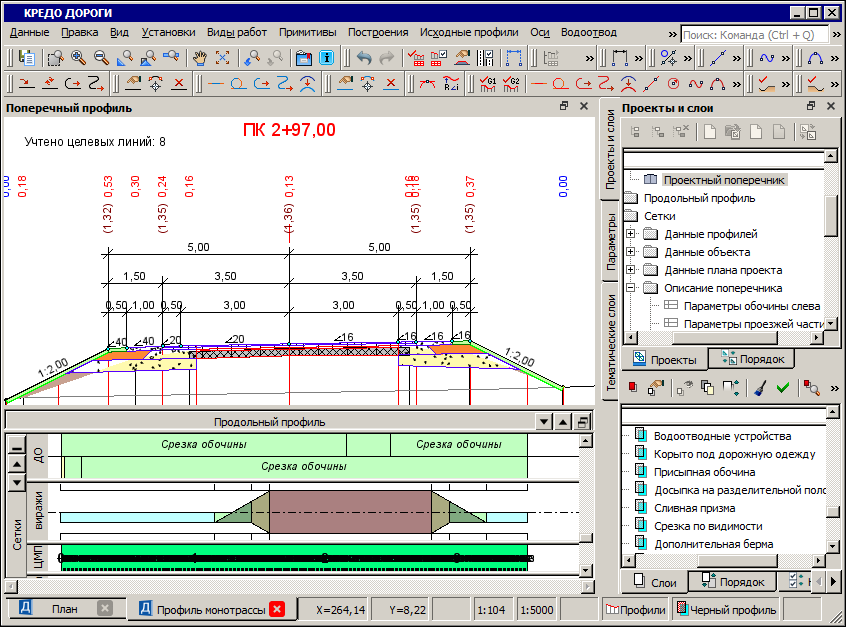Click the blue wave spline tool
The height and width of the screenshot is (627, 846).
pyautogui.click(x=767, y=58)
